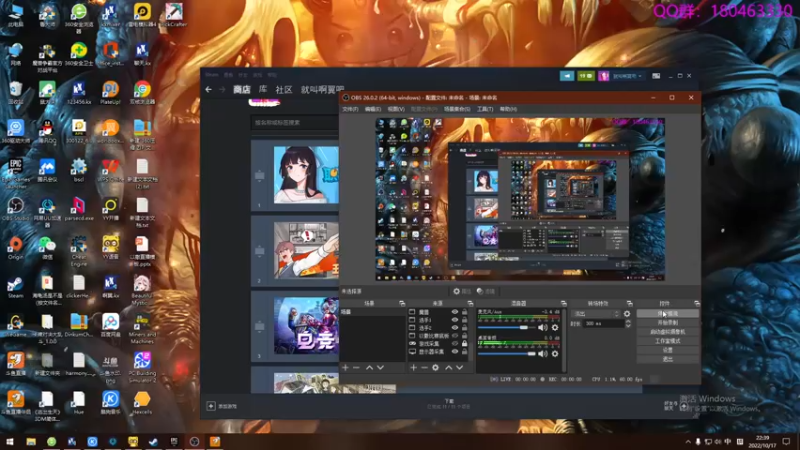800x450 pixels.
Task: Click the transition duration 300 ms field
Action: pos(604,323)
